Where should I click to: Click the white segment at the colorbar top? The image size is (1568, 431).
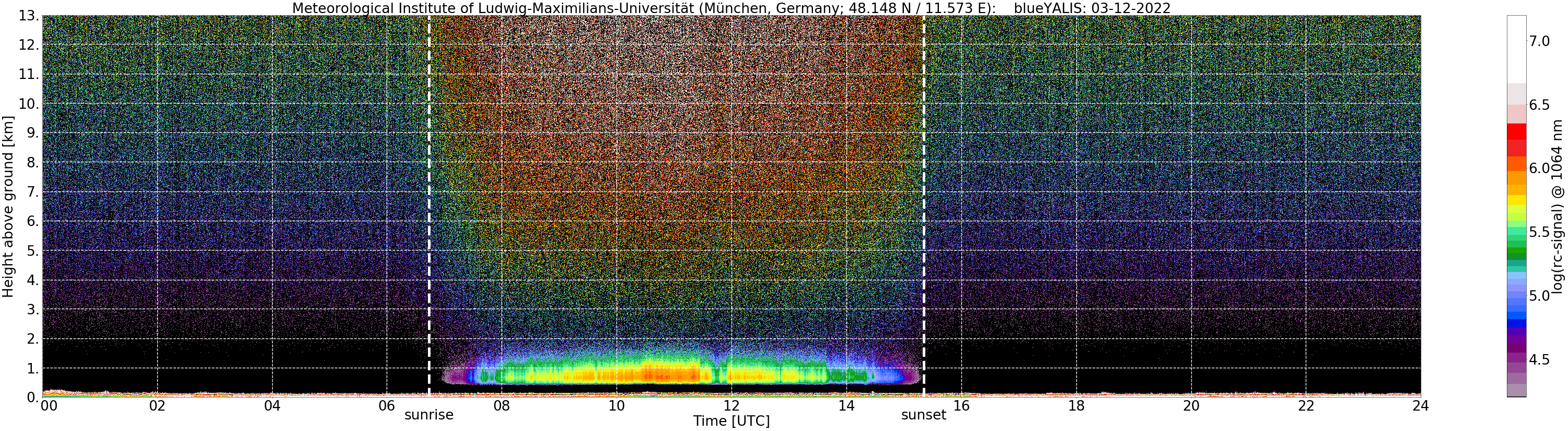click(1516, 49)
